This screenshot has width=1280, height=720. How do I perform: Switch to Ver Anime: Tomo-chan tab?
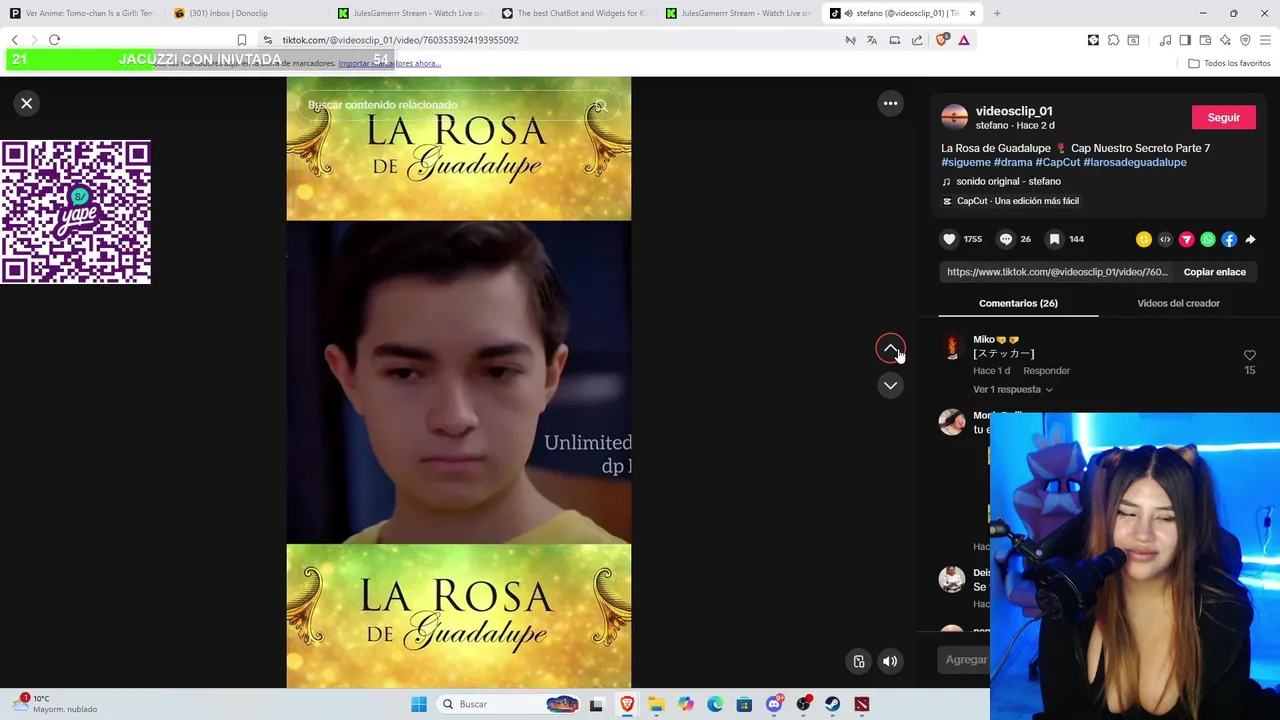(82, 13)
